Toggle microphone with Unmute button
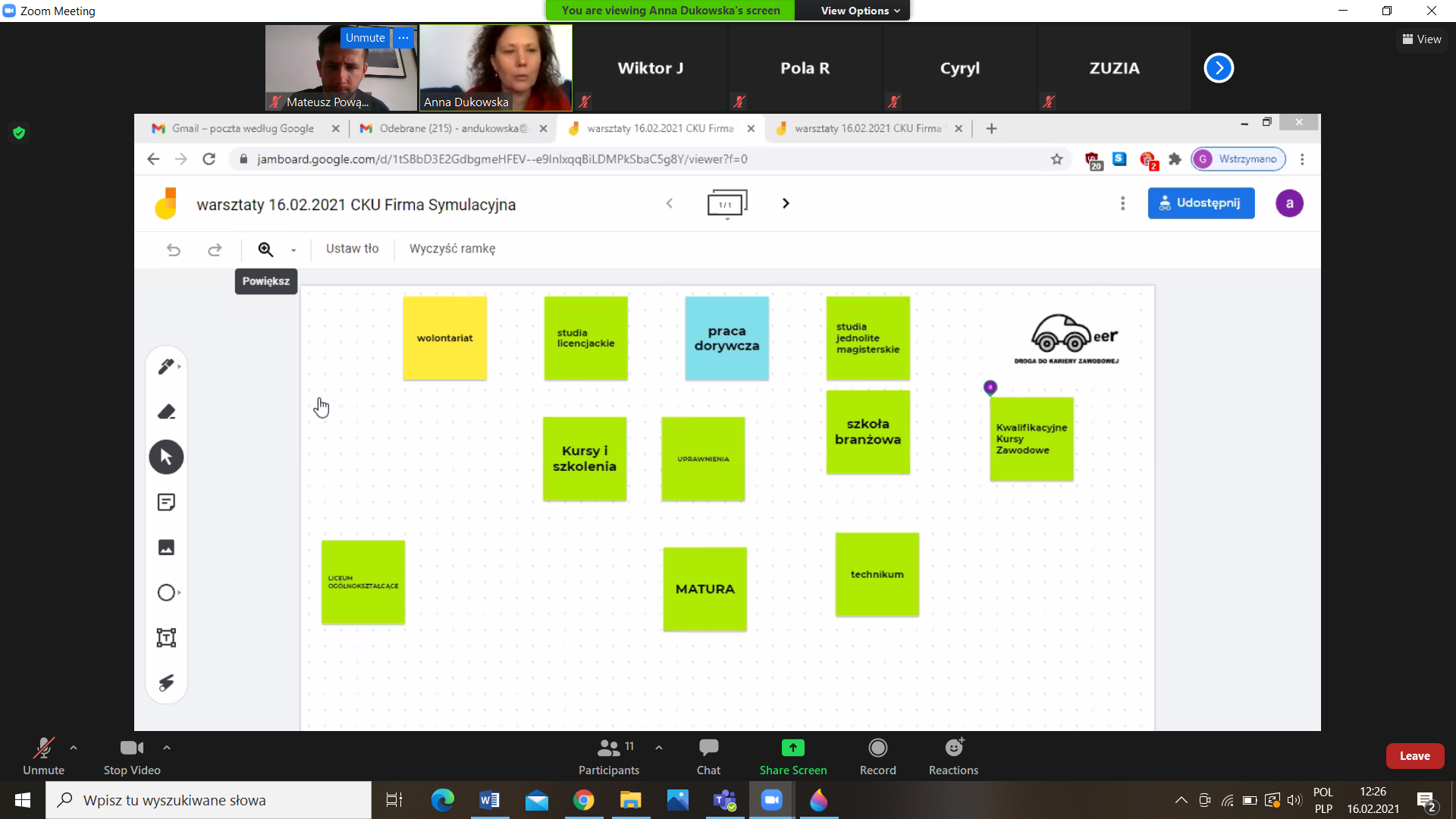1456x819 pixels. (x=43, y=756)
